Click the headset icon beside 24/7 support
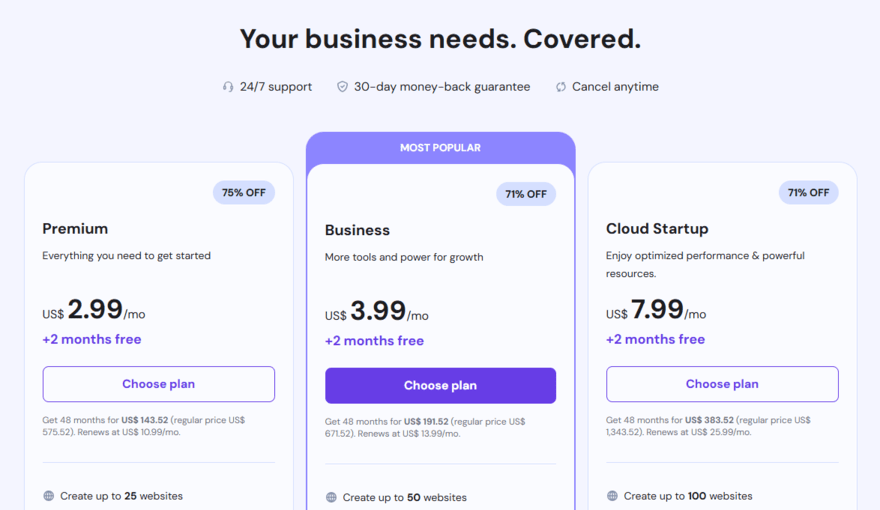Image resolution: width=880 pixels, height=510 pixels. (x=228, y=87)
